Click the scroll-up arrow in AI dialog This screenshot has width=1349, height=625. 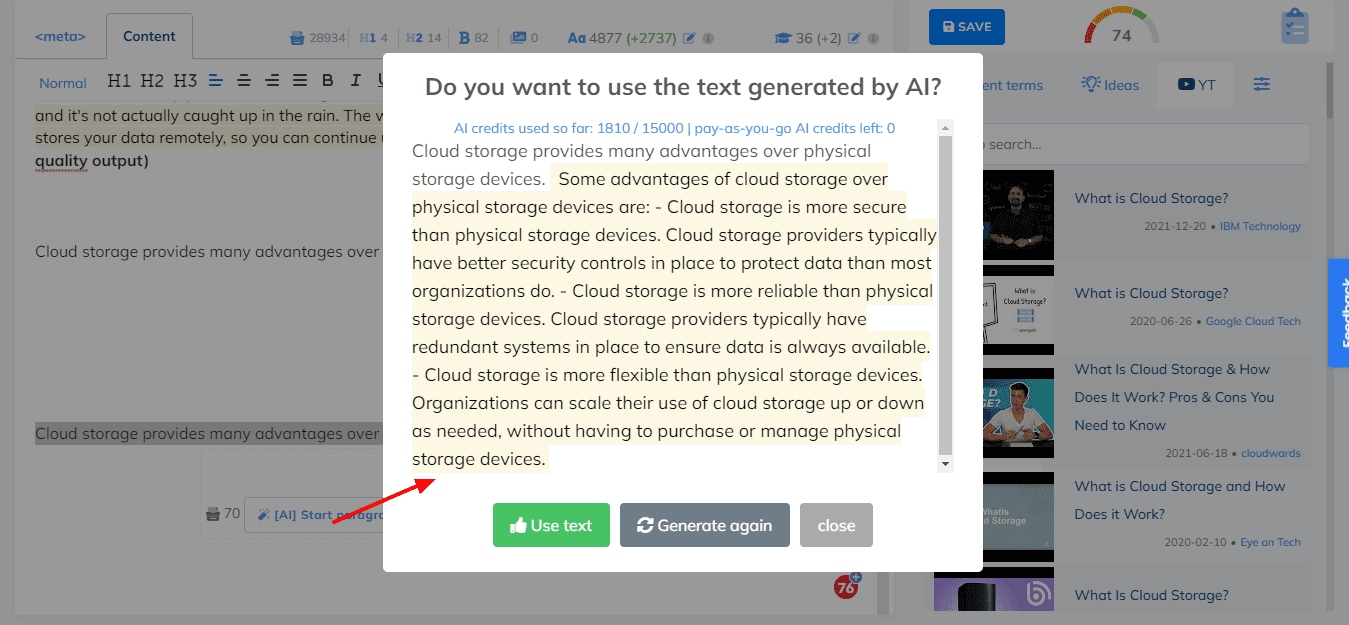pos(945,127)
